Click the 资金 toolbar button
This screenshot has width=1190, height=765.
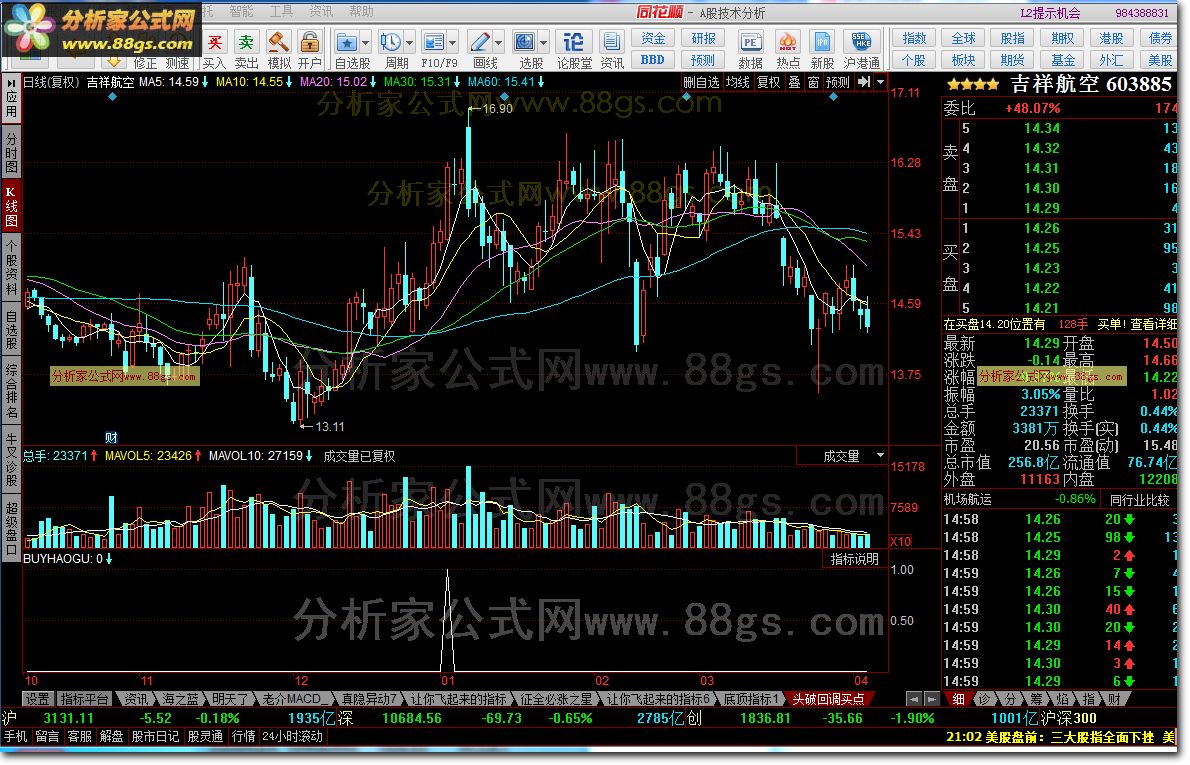coord(653,38)
